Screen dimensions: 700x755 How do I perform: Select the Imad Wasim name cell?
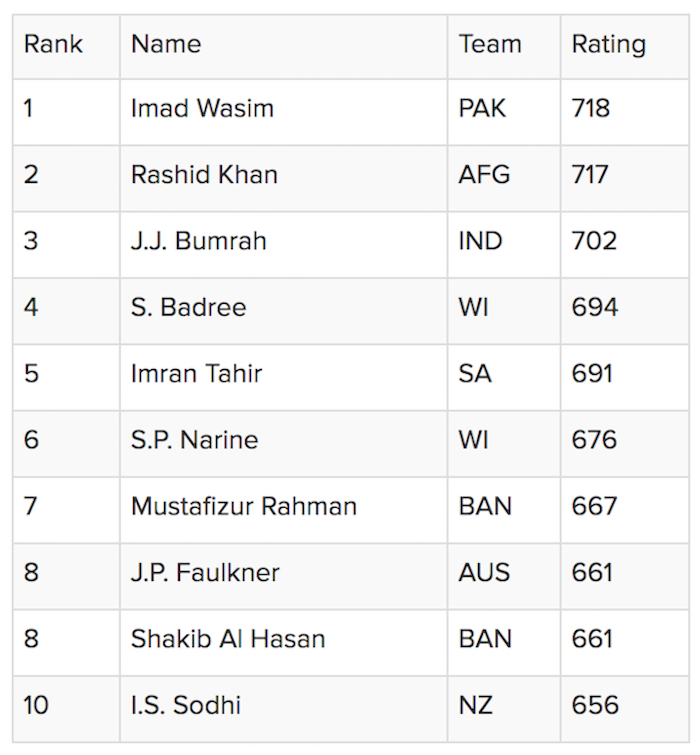click(x=202, y=109)
